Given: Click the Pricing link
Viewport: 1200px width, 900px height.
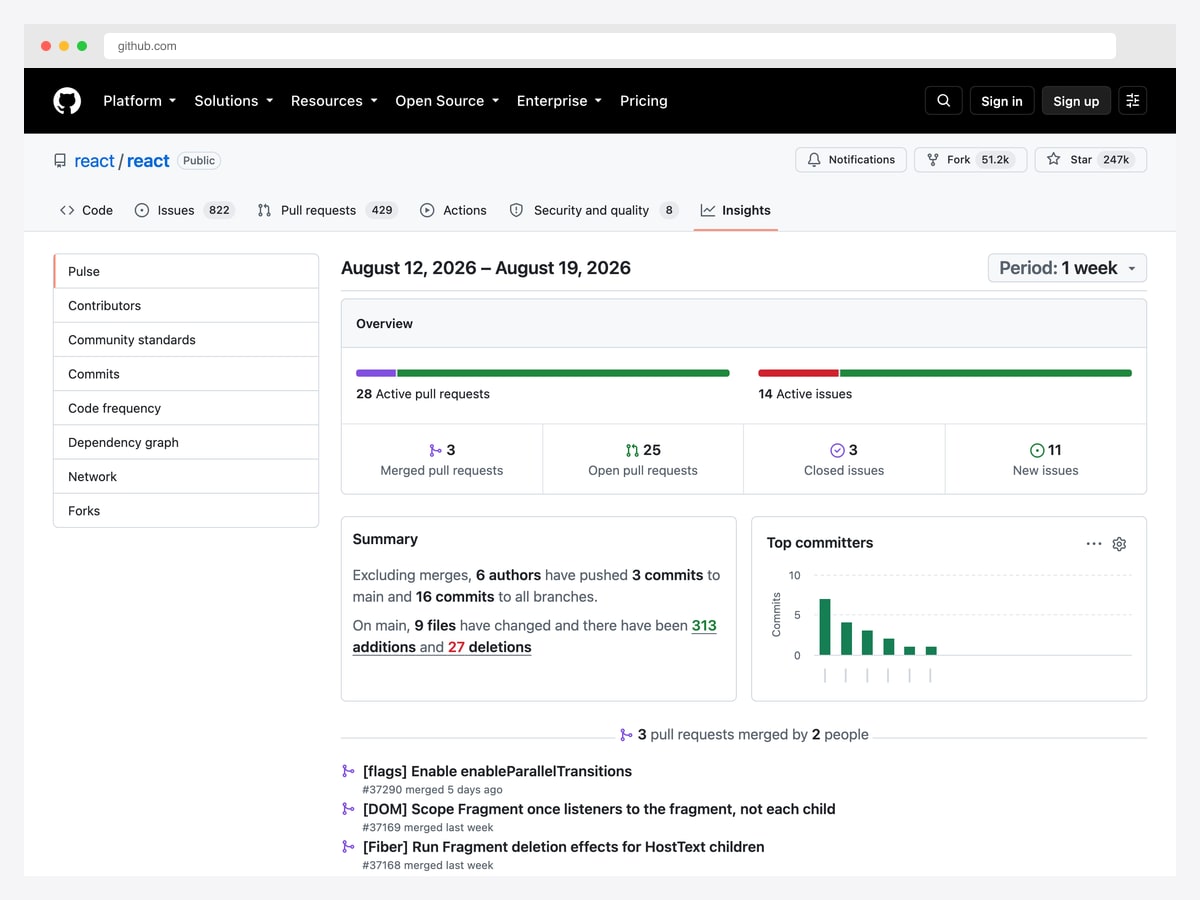Looking at the screenshot, I should (643, 101).
